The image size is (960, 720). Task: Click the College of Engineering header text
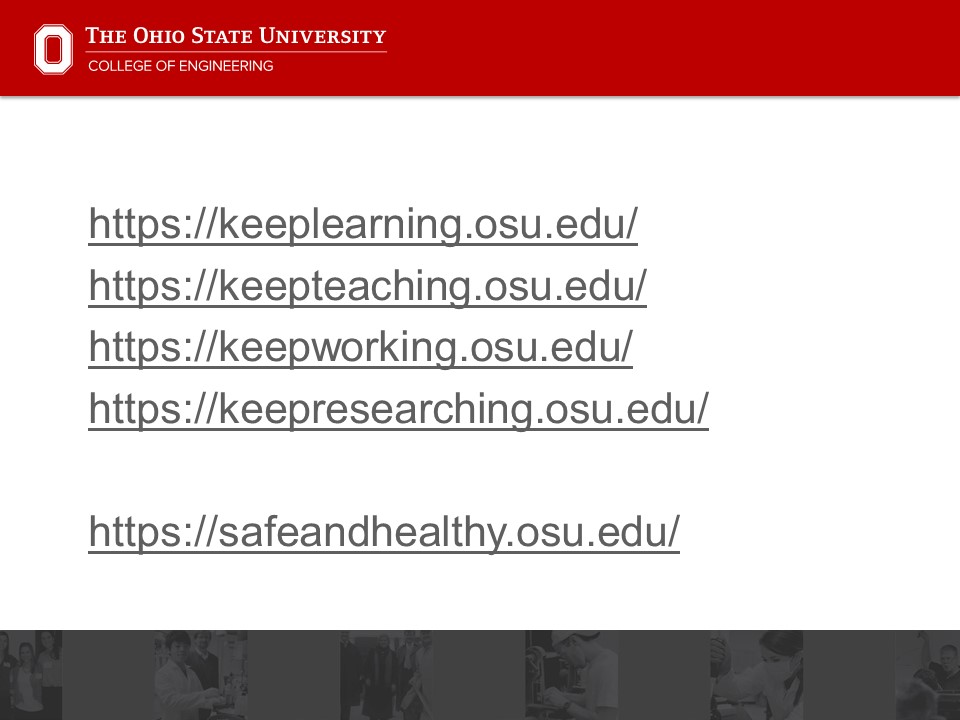click(x=180, y=66)
